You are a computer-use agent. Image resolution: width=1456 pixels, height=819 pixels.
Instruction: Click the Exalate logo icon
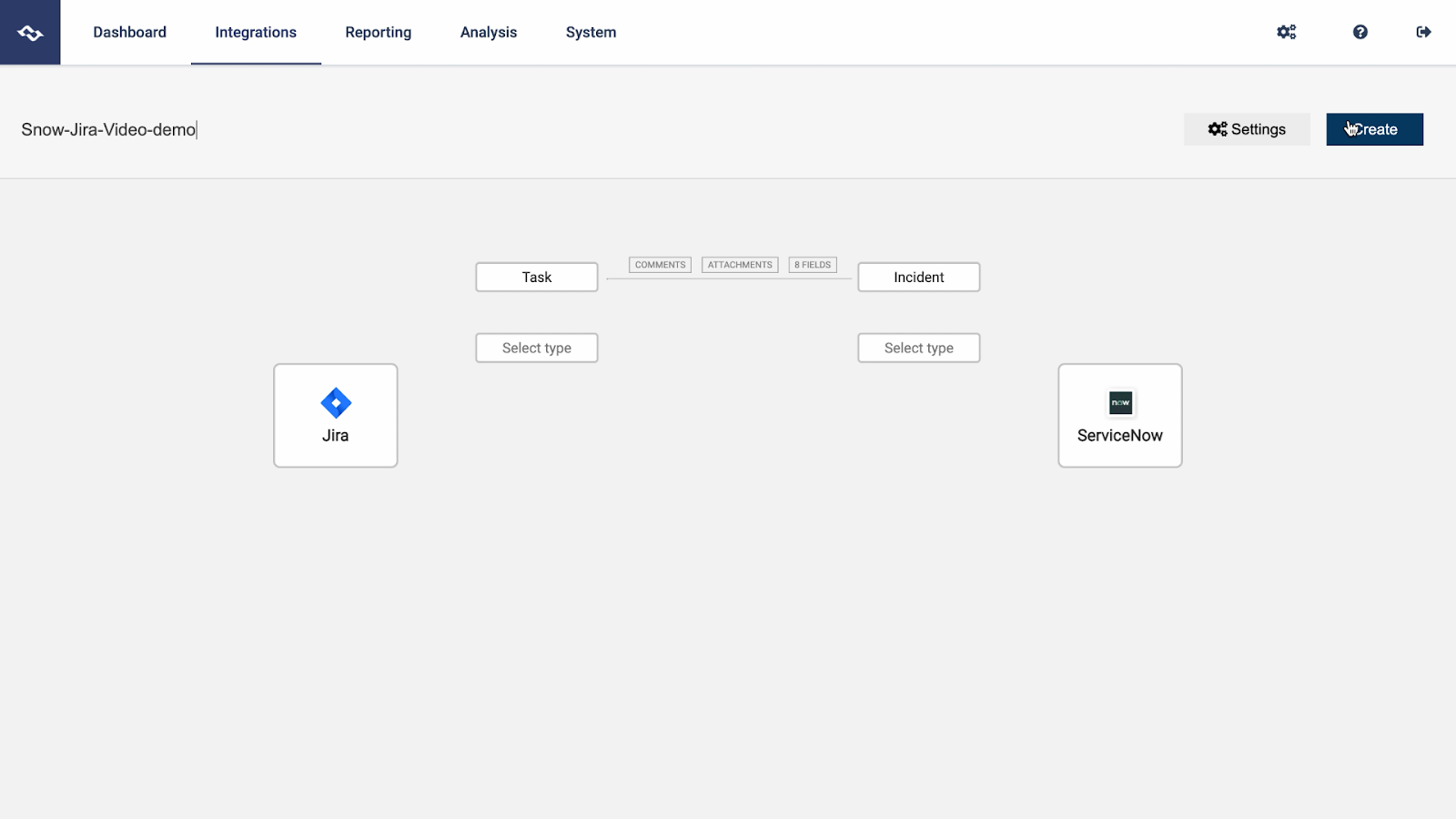(29, 32)
